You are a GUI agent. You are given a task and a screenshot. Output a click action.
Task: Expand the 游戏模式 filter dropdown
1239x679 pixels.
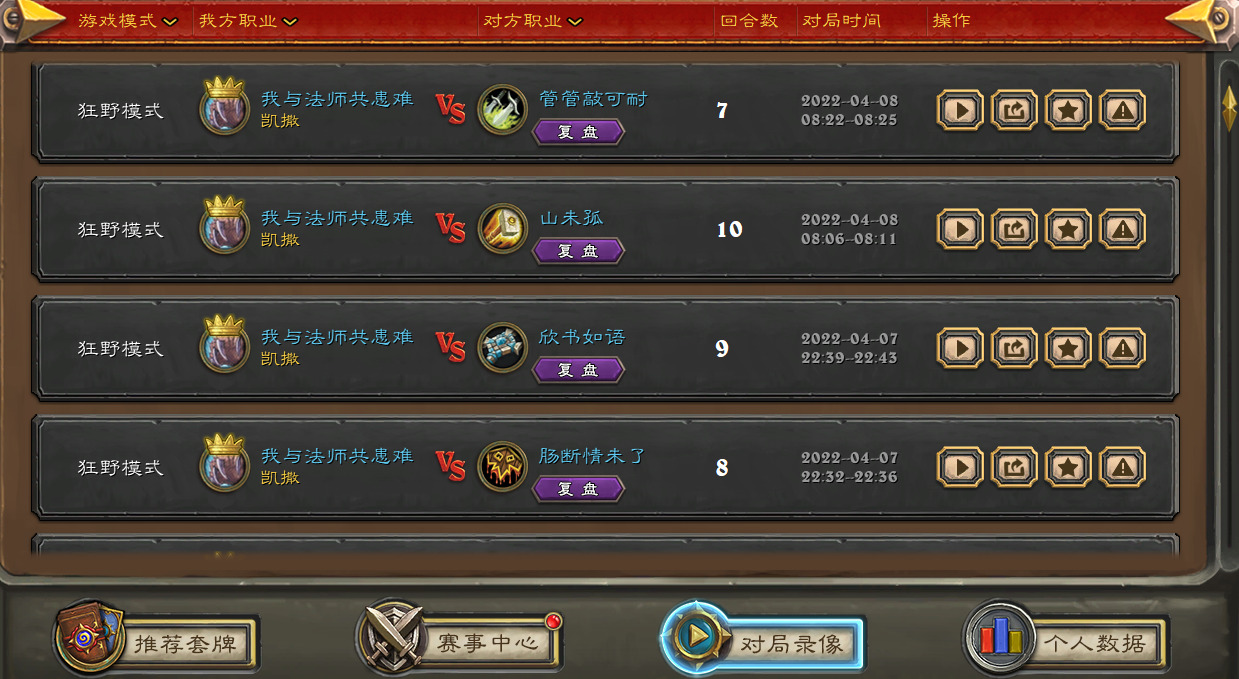(127, 20)
